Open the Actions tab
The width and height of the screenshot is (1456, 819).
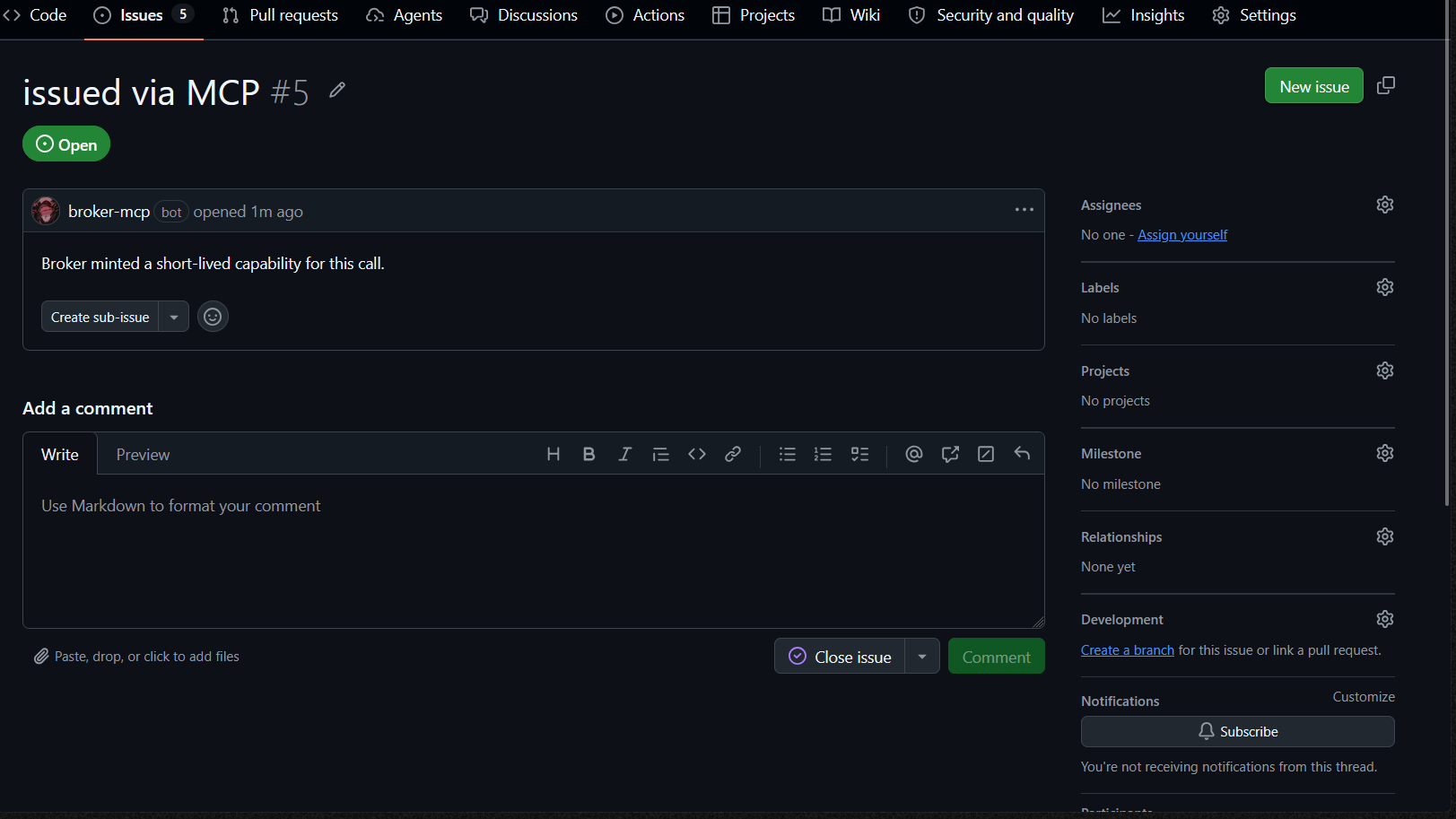click(x=645, y=15)
